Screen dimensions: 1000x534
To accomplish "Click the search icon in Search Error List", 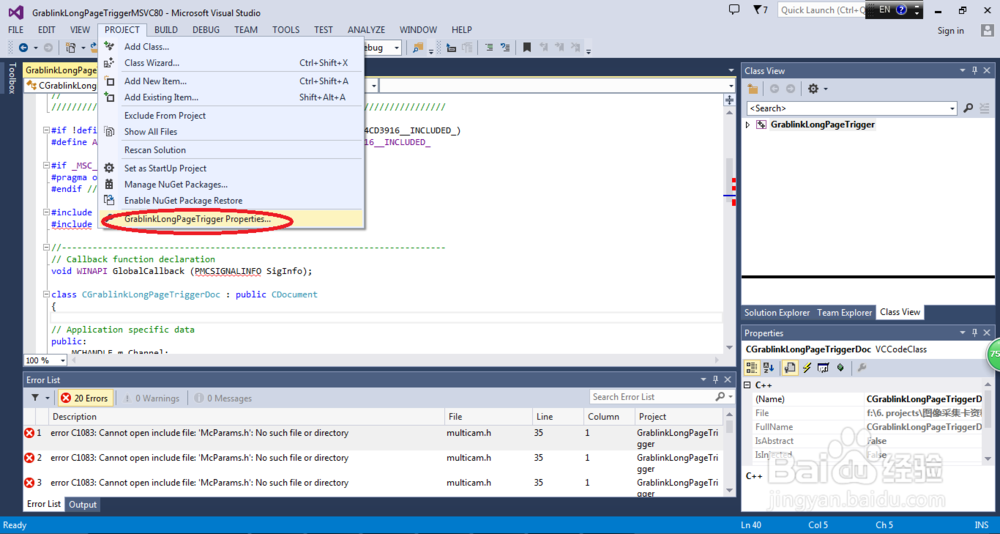I will 719,397.
